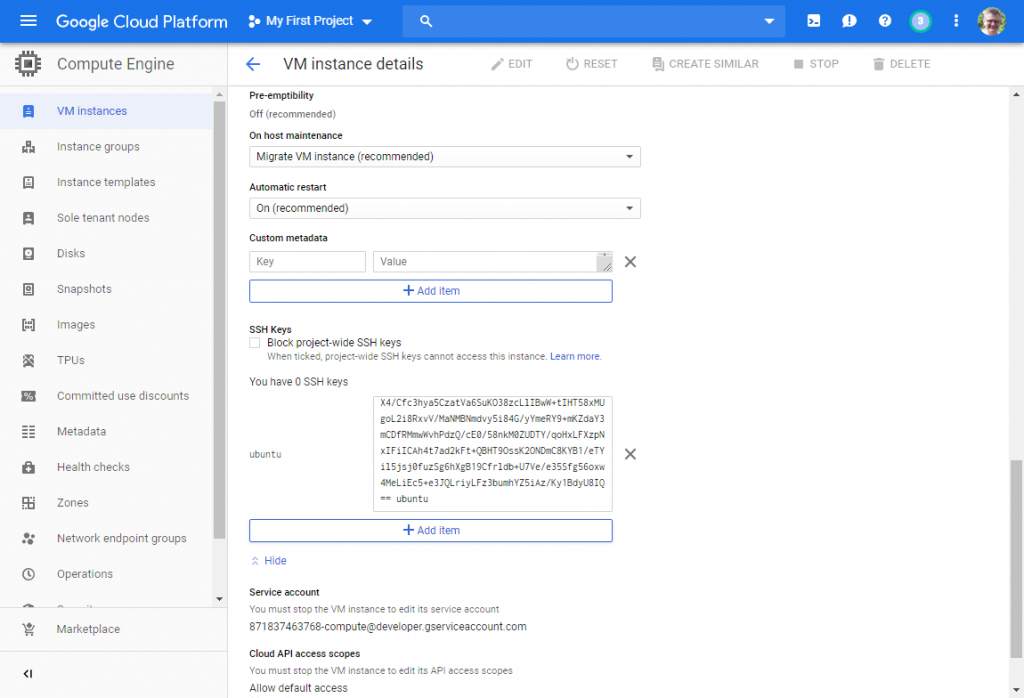
Task: Click the main page vertical scrollbar thumb
Action: (1016, 559)
